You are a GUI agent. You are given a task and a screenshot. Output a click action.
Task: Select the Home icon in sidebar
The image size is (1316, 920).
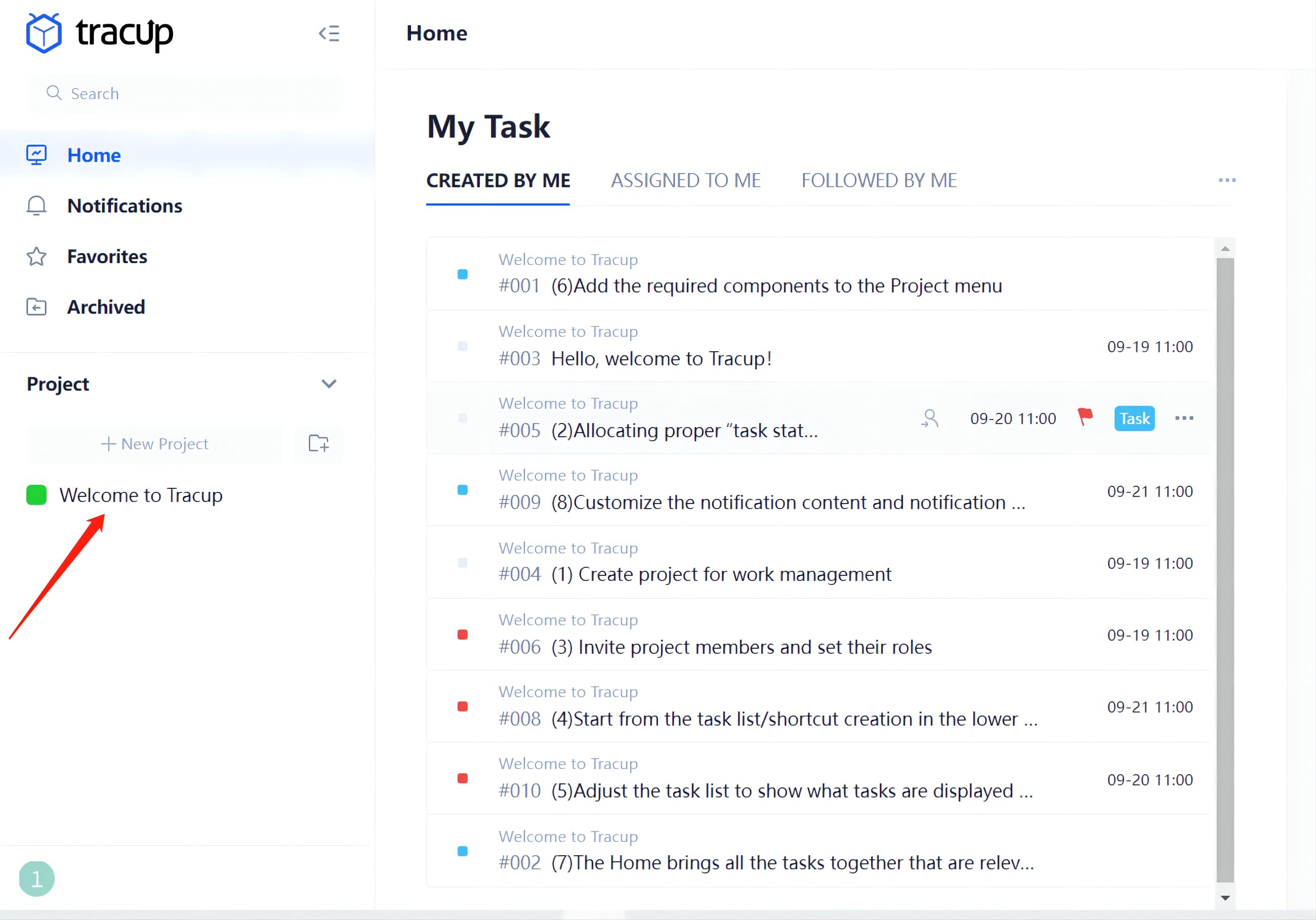(x=36, y=154)
